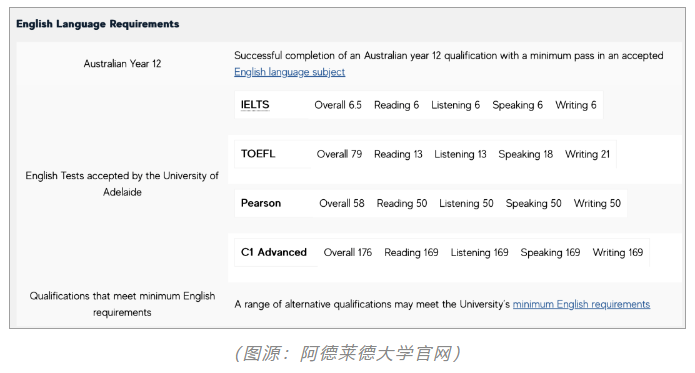Viewport: 695px width, 373px height.
Task: Select the English Language Requirements heading
Action: tap(98, 24)
